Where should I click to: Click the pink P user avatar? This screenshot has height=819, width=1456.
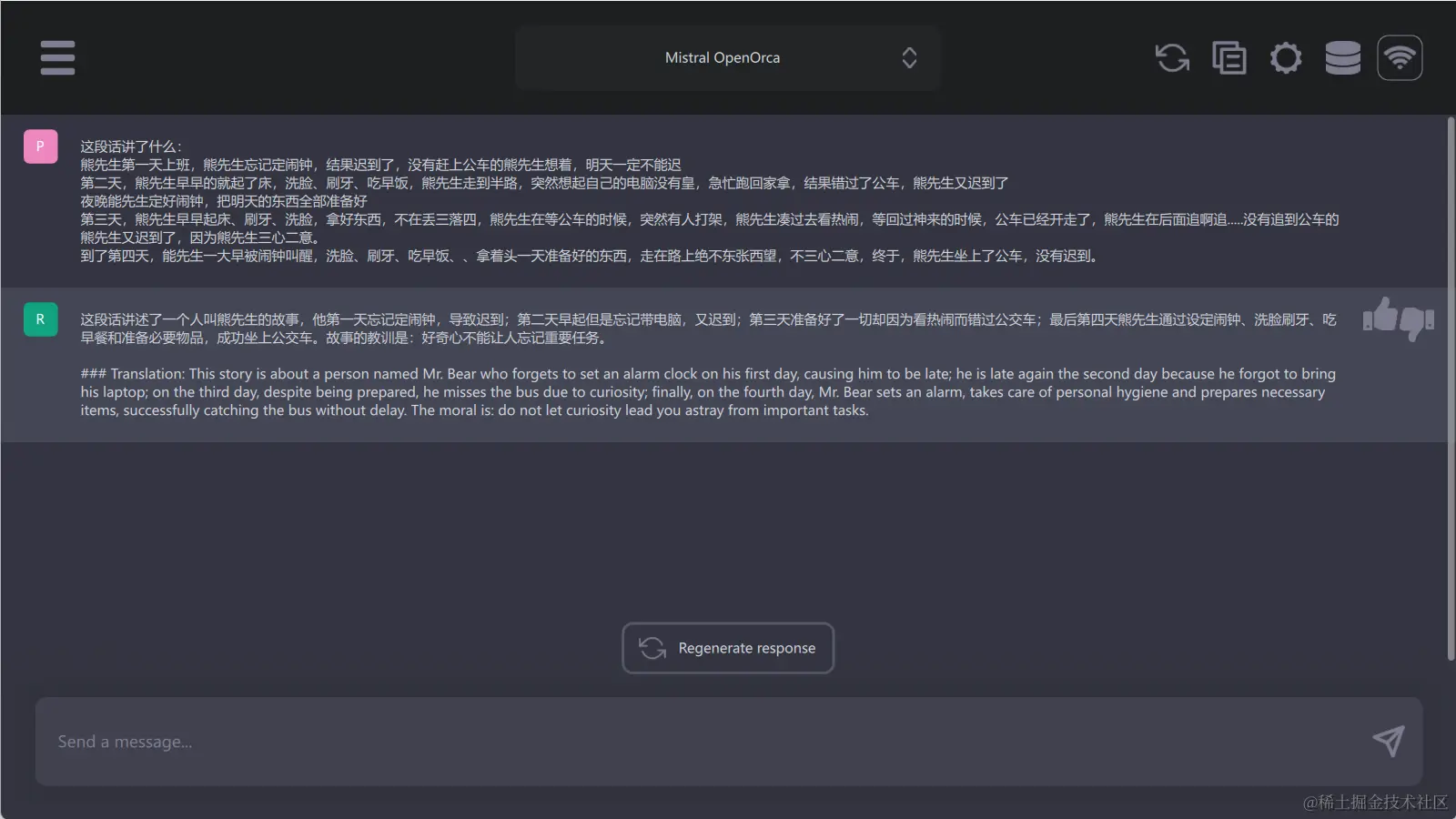pyautogui.click(x=40, y=146)
